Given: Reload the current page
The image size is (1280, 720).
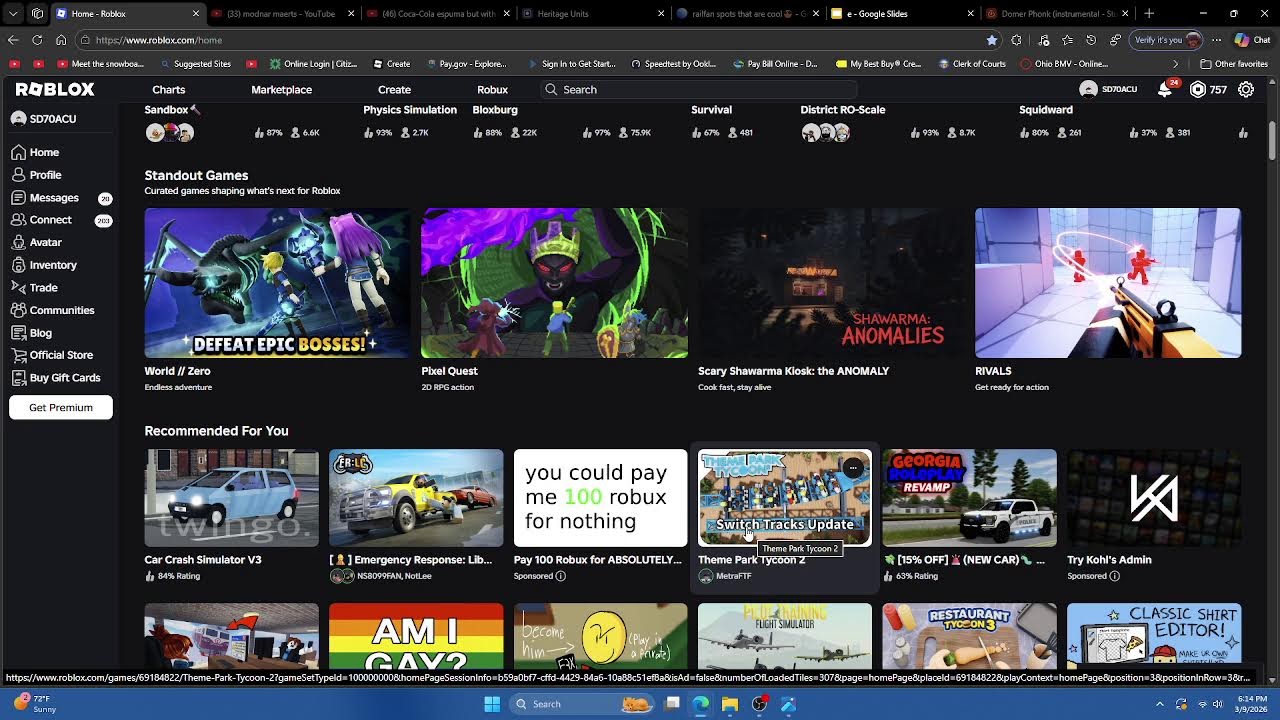Looking at the screenshot, I should pos(37,40).
